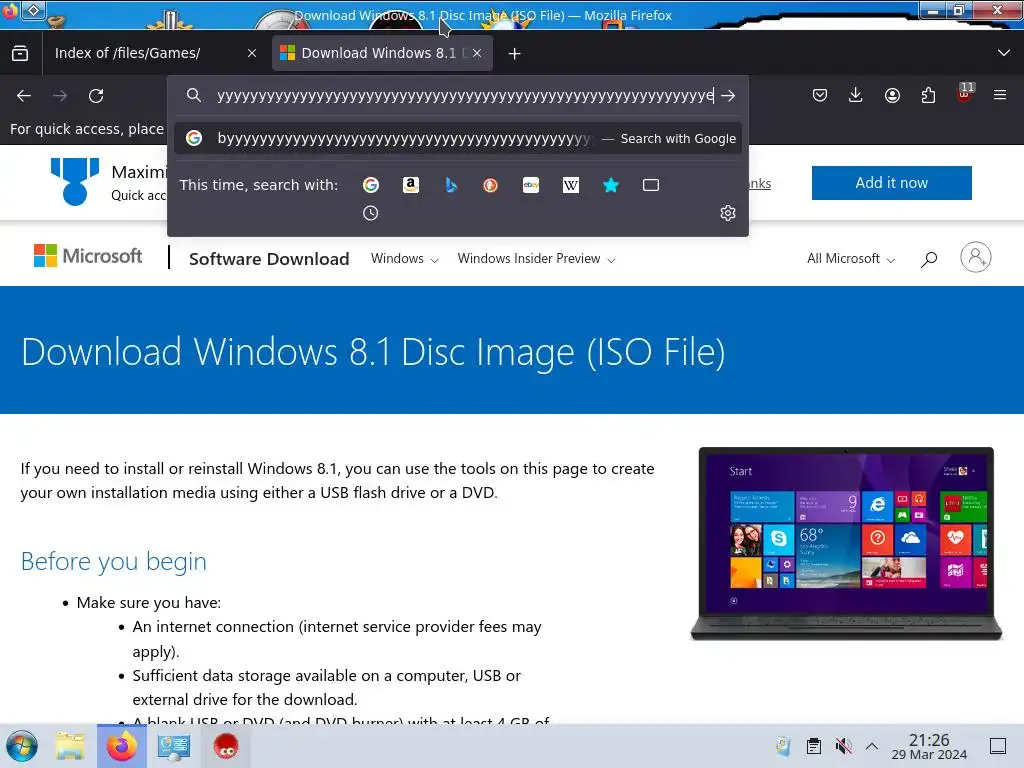Expand the Windows dropdown menu
The width and height of the screenshot is (1024, 768).
[x=404, y=259]
